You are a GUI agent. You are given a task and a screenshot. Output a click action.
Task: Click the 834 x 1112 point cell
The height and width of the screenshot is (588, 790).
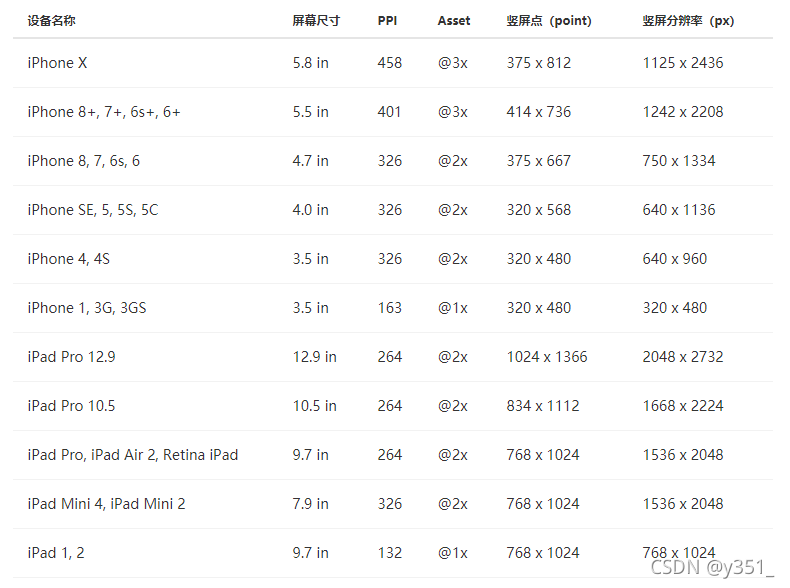pyautogui.click(x=543, y=406)
